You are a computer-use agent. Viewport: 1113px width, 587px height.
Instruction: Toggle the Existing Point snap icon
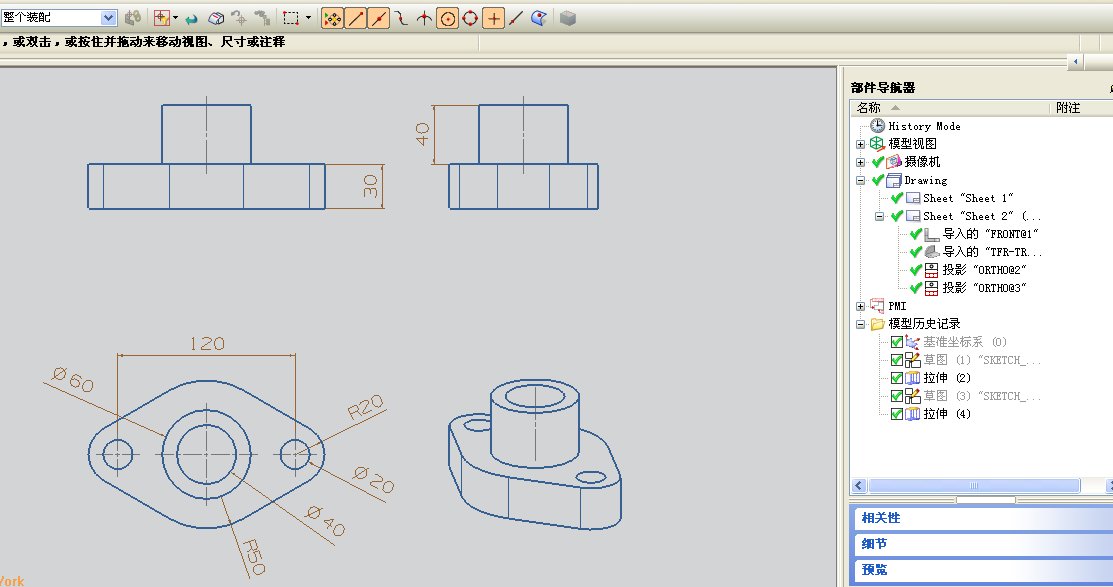point(493,18)
